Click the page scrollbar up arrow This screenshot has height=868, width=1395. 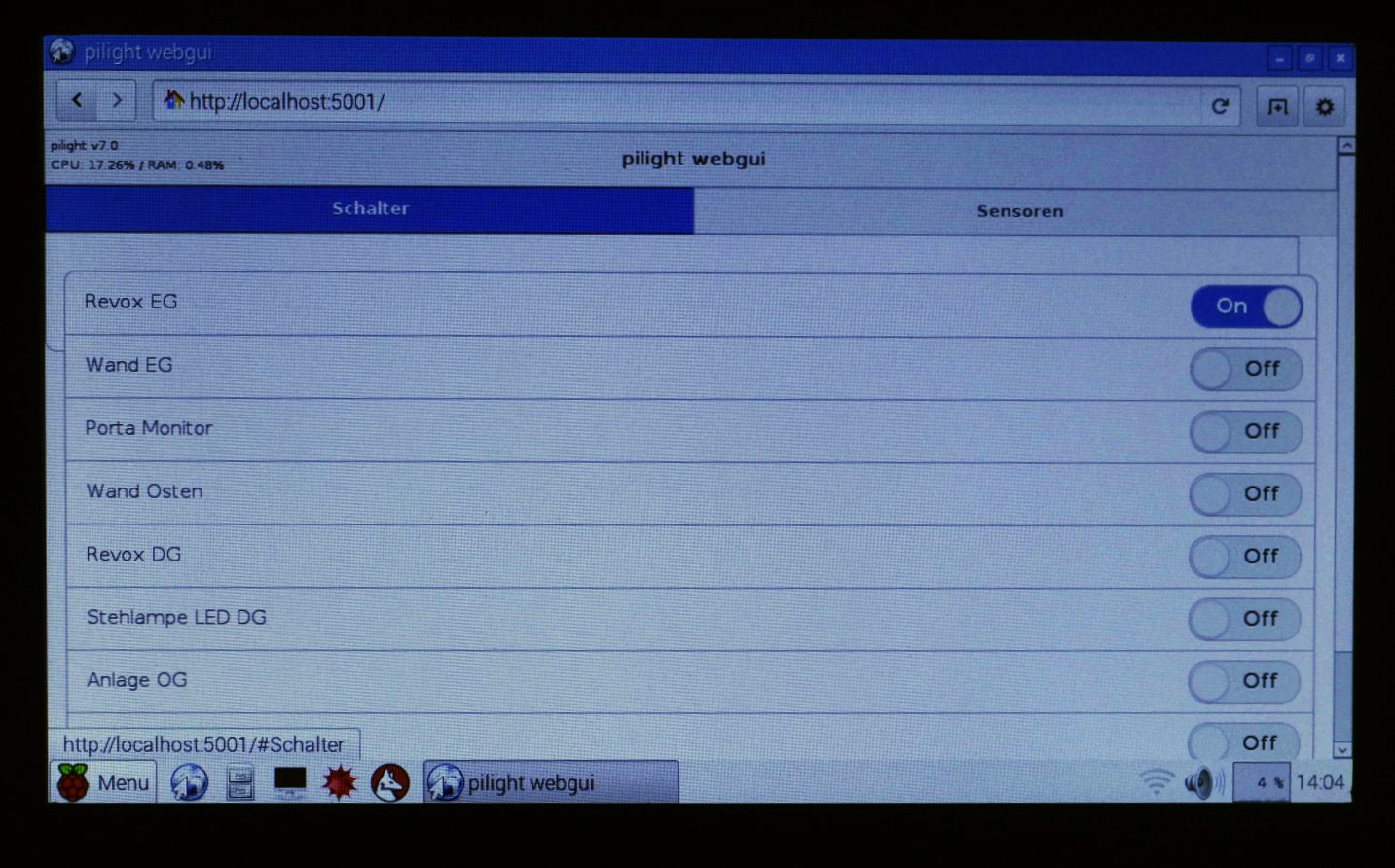point(1346,145)
